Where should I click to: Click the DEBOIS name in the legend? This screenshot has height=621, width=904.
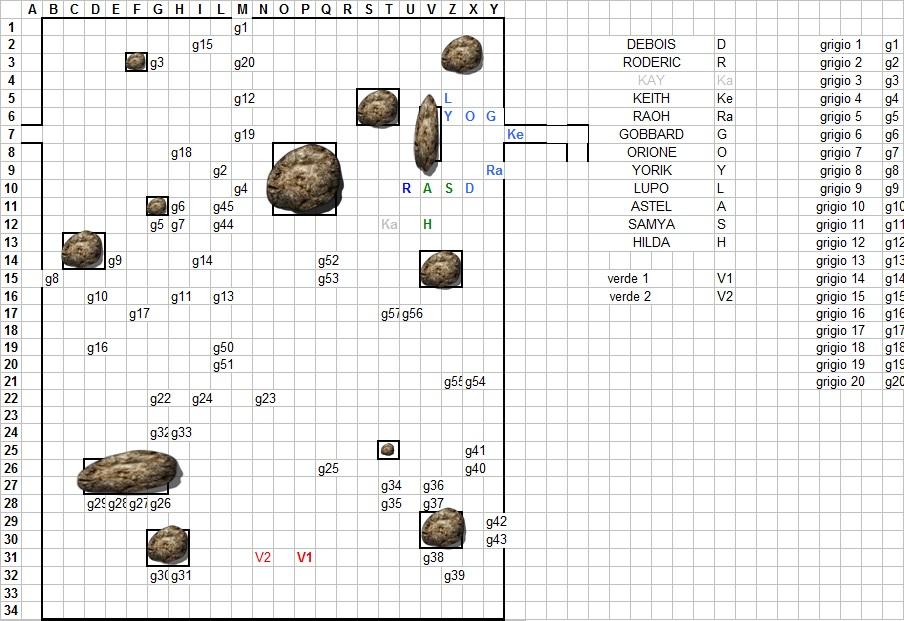click(651, 45)
